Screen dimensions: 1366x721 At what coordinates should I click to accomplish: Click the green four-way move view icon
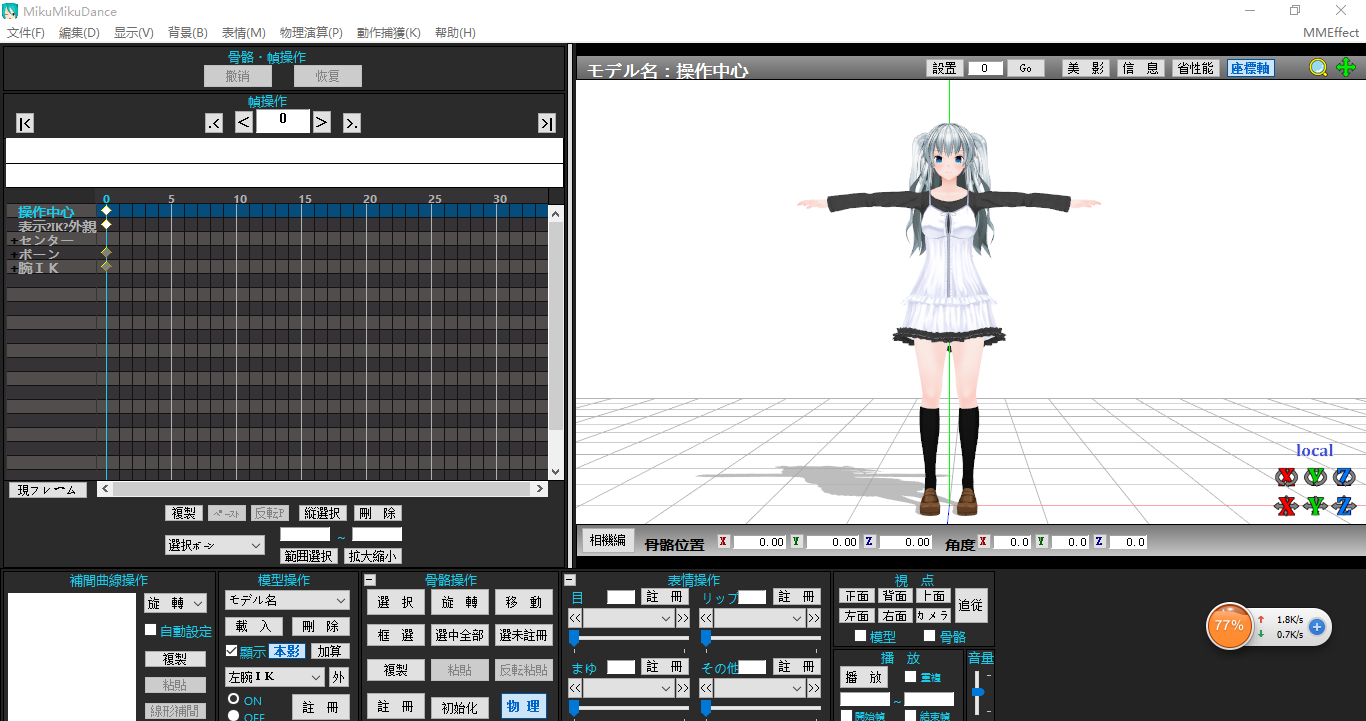pyautogui.click(x=1346, y=68)
